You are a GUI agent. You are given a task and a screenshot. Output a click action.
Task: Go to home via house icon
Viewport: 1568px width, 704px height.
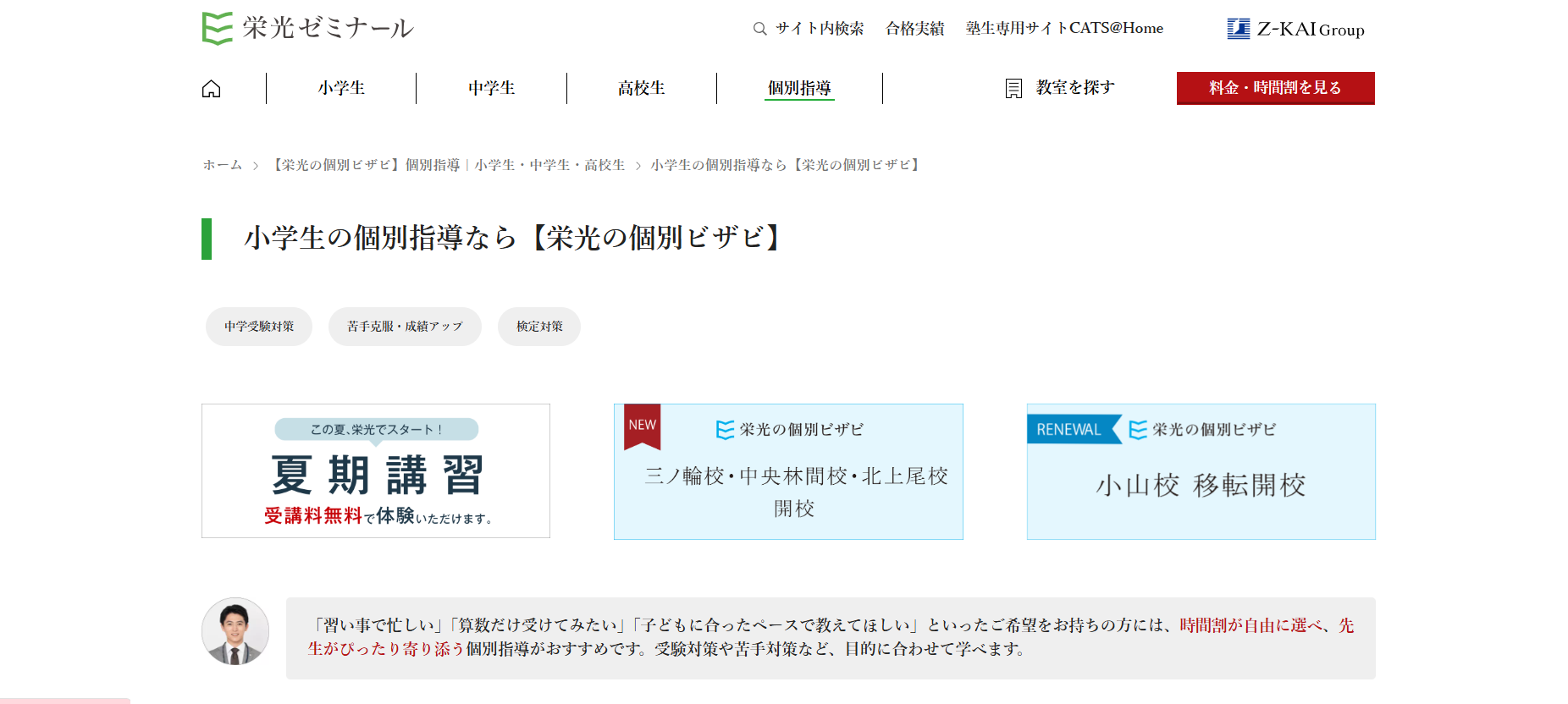(212, 88)
